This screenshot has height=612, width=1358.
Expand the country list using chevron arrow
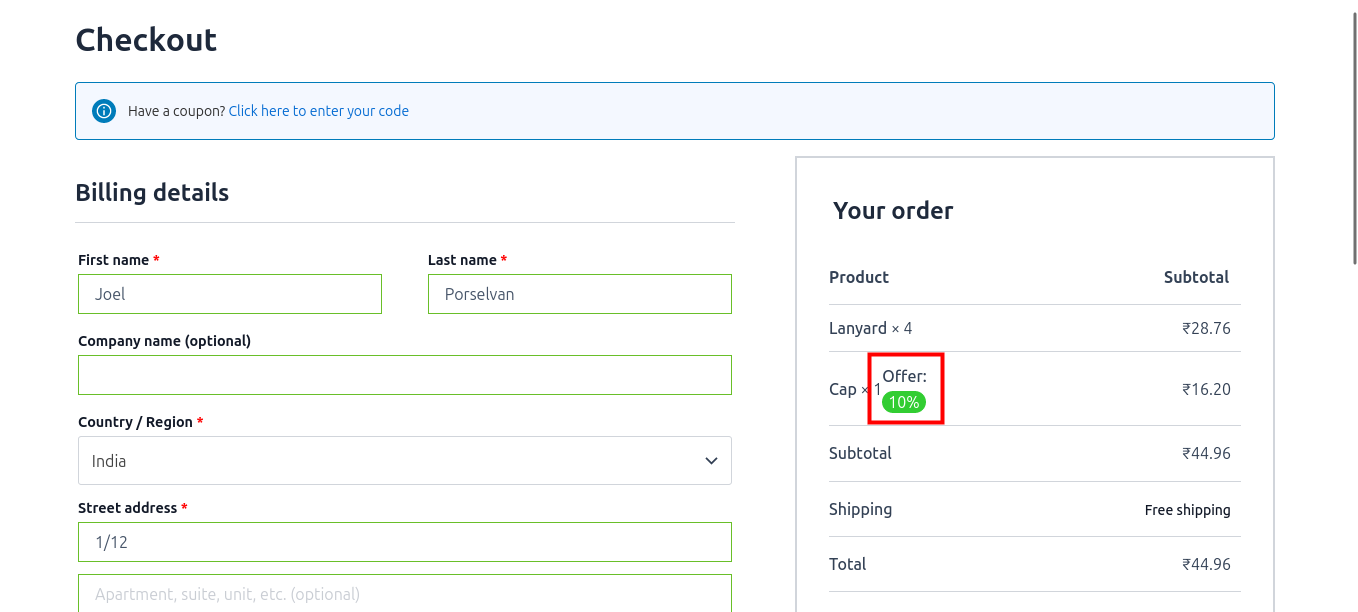[x=711, y=461]
